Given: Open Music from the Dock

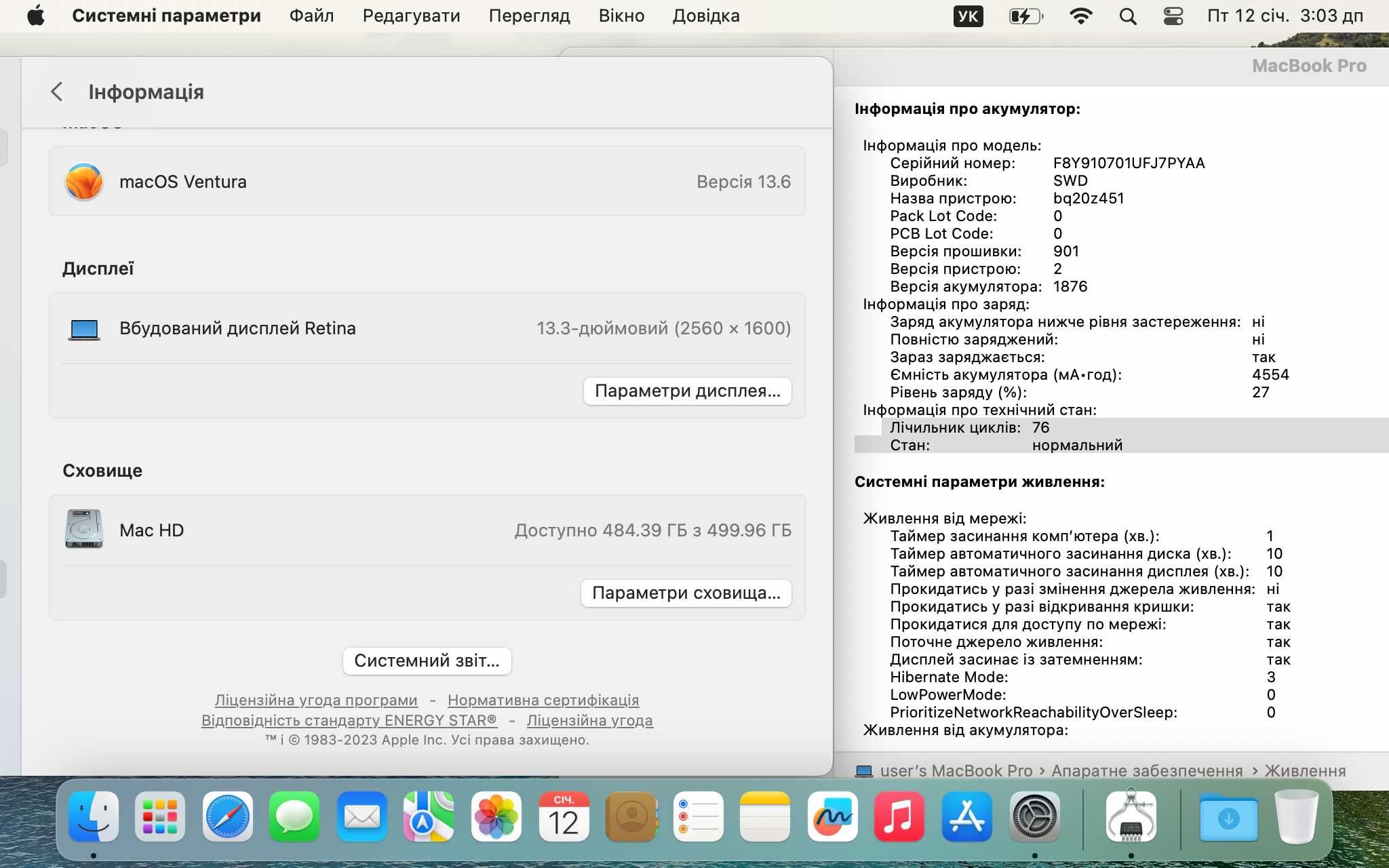Looking at the screenshot, I should pos(899,816).
